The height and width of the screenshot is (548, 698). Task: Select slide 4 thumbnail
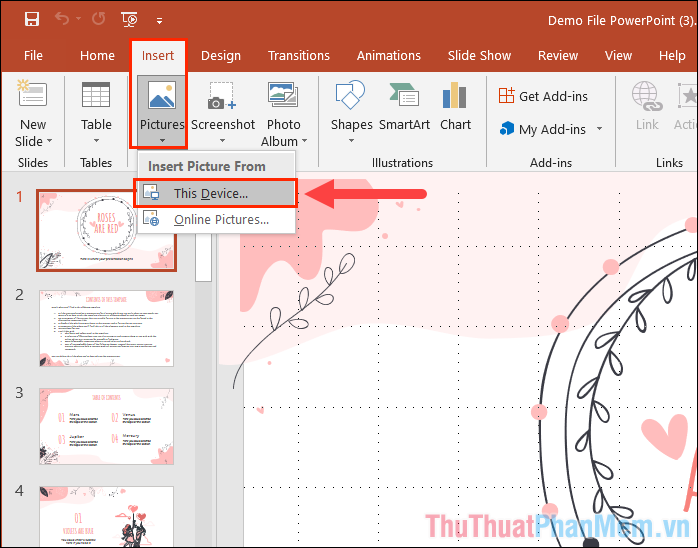(x=106, y=517)
